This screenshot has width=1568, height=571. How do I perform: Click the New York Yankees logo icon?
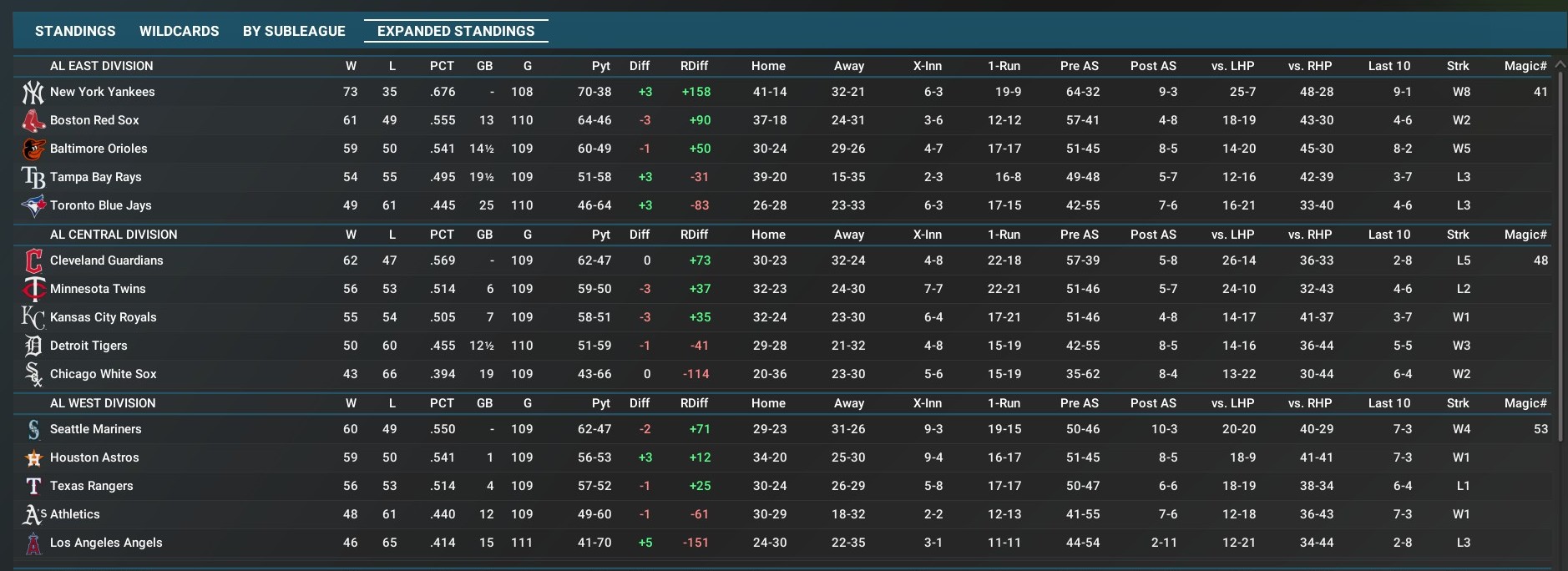click(33, 92)
